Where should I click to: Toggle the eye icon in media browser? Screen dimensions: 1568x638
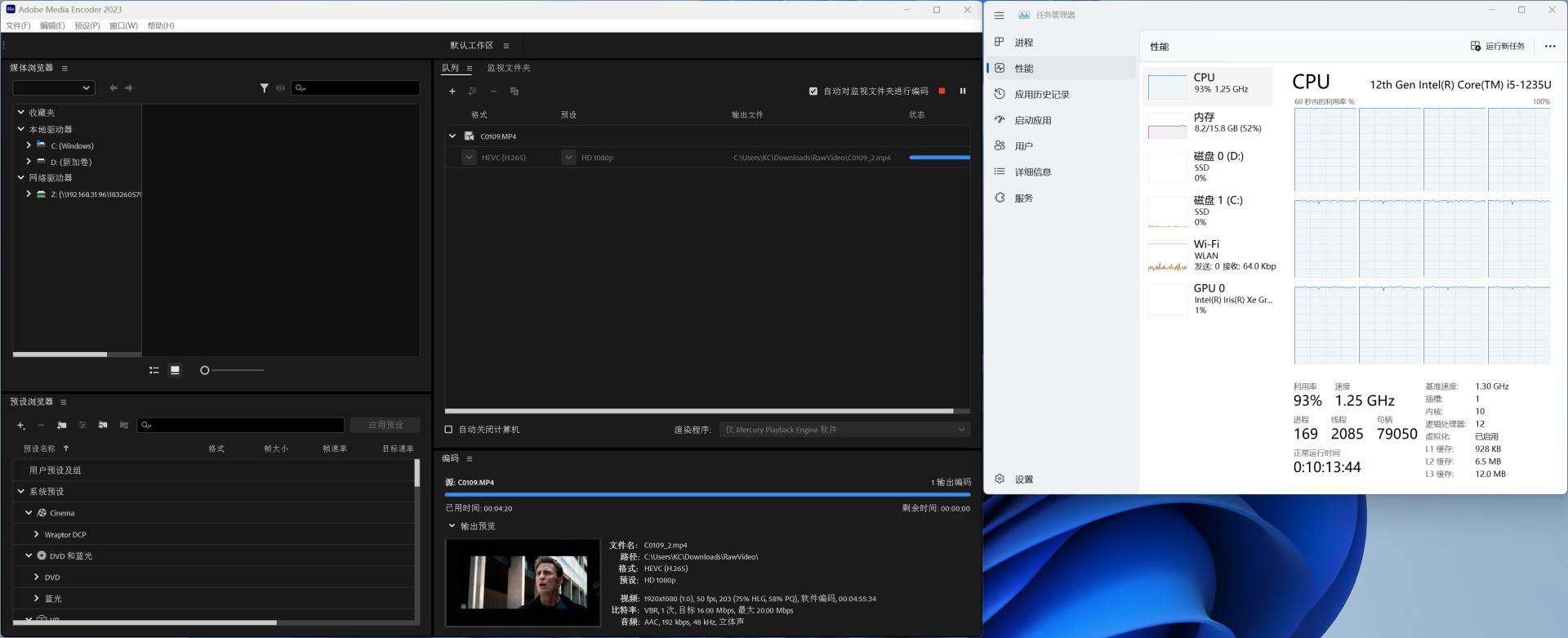(x=280, y=88)
